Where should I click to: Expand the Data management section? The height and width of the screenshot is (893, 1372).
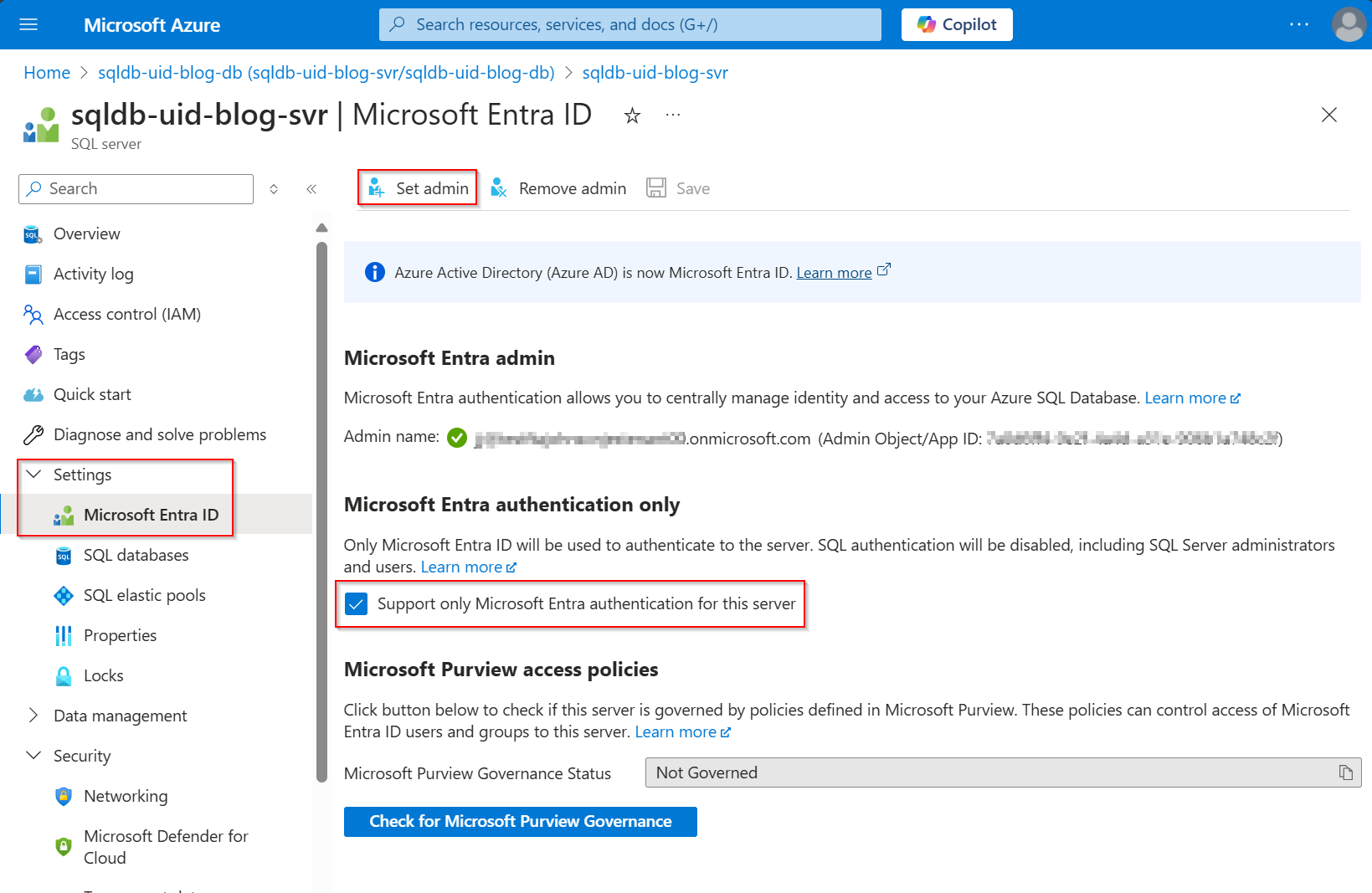(x=33, y=716)
